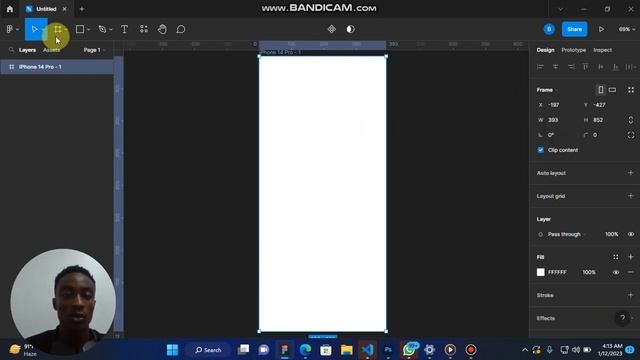Switch to the Prototype tab
Image resolution: width=640 pixels, height=360 pixels.
click(x=573, y=50)
